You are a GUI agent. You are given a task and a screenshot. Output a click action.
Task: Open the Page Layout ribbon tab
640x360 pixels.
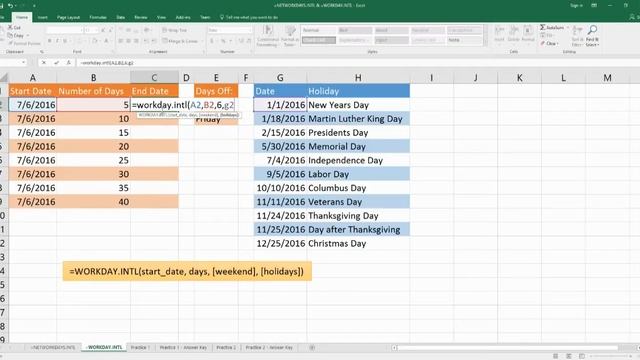tap(68, 17)
